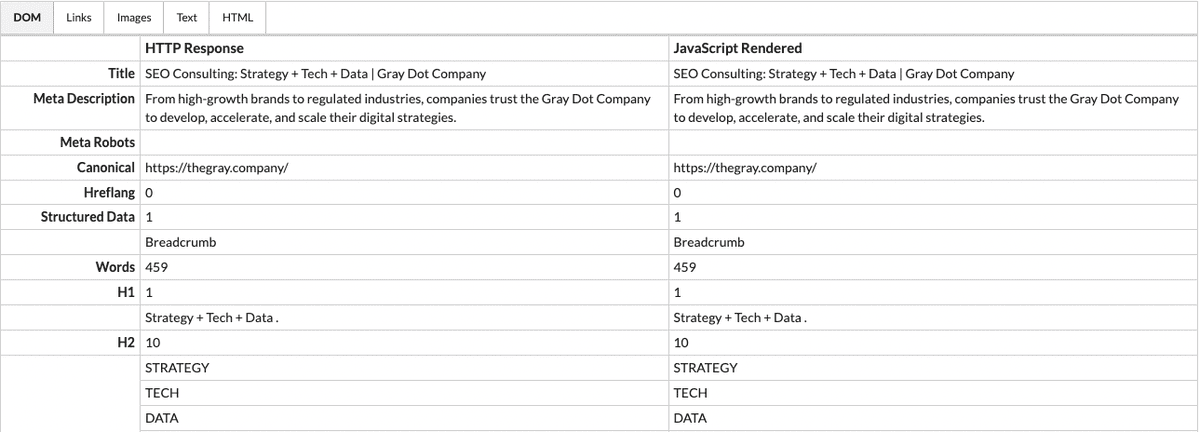Click the HTTP Response column header
This screenshot has height=432, width=1200.
[x=194, y=48]
